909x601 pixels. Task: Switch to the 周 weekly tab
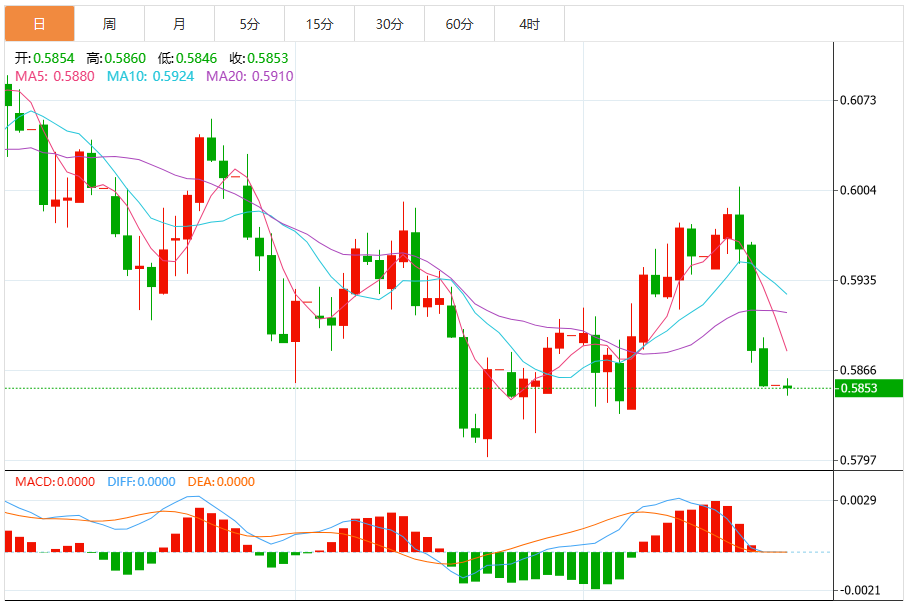coord(109,23)
